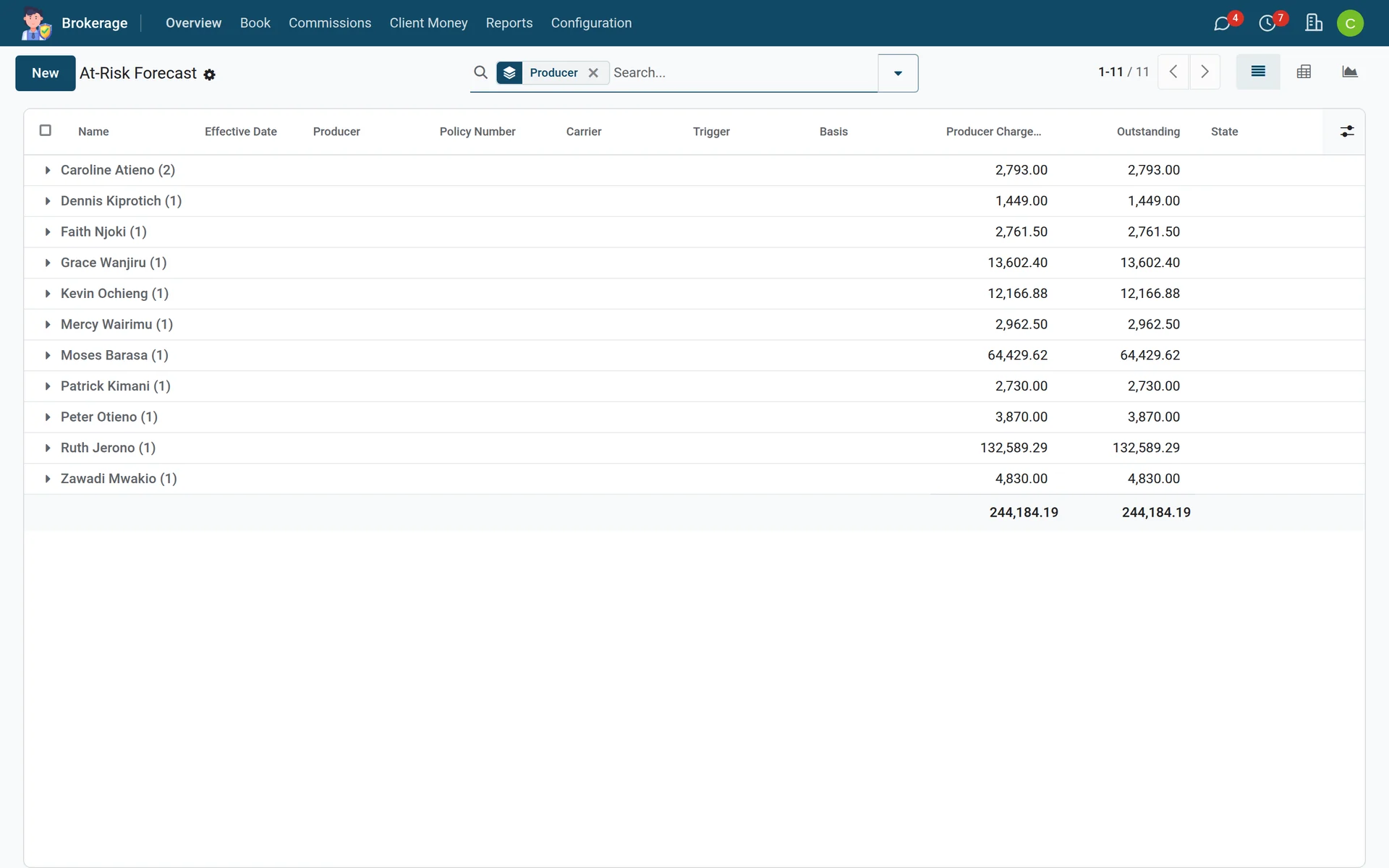The width and height of the screenshot is (1389, 868).
Task: Open the messages chat icon
Action: [1222, 23]
